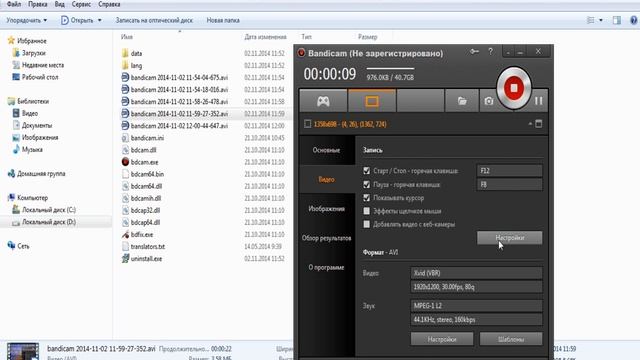Screen dimensions: 640x360
Task: Click the F12 hotkey field
Action: point(509,171)
